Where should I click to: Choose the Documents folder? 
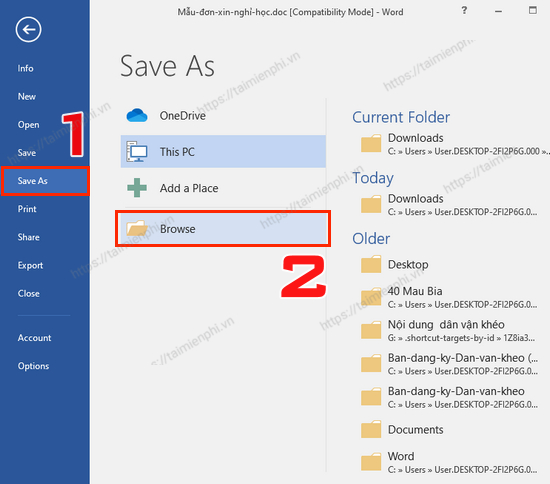[416, 430]
